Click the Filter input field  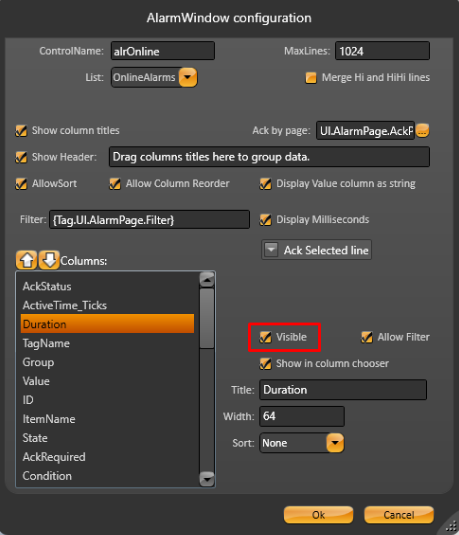pos(149,220)
